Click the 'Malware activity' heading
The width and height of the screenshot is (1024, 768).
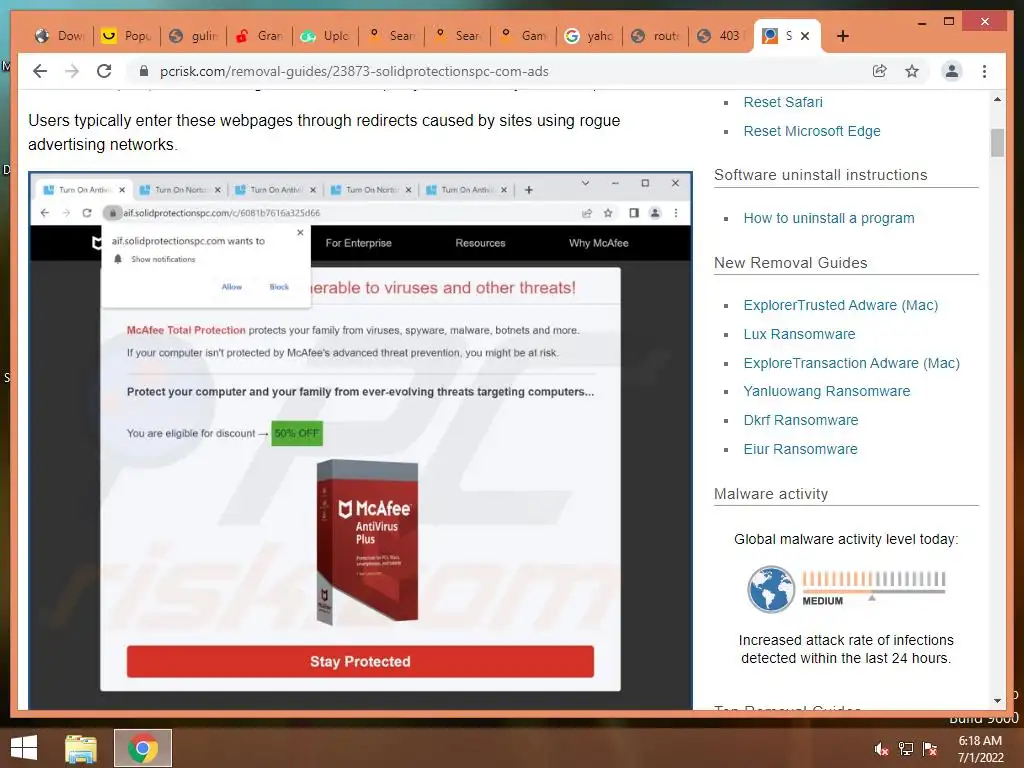771,494
